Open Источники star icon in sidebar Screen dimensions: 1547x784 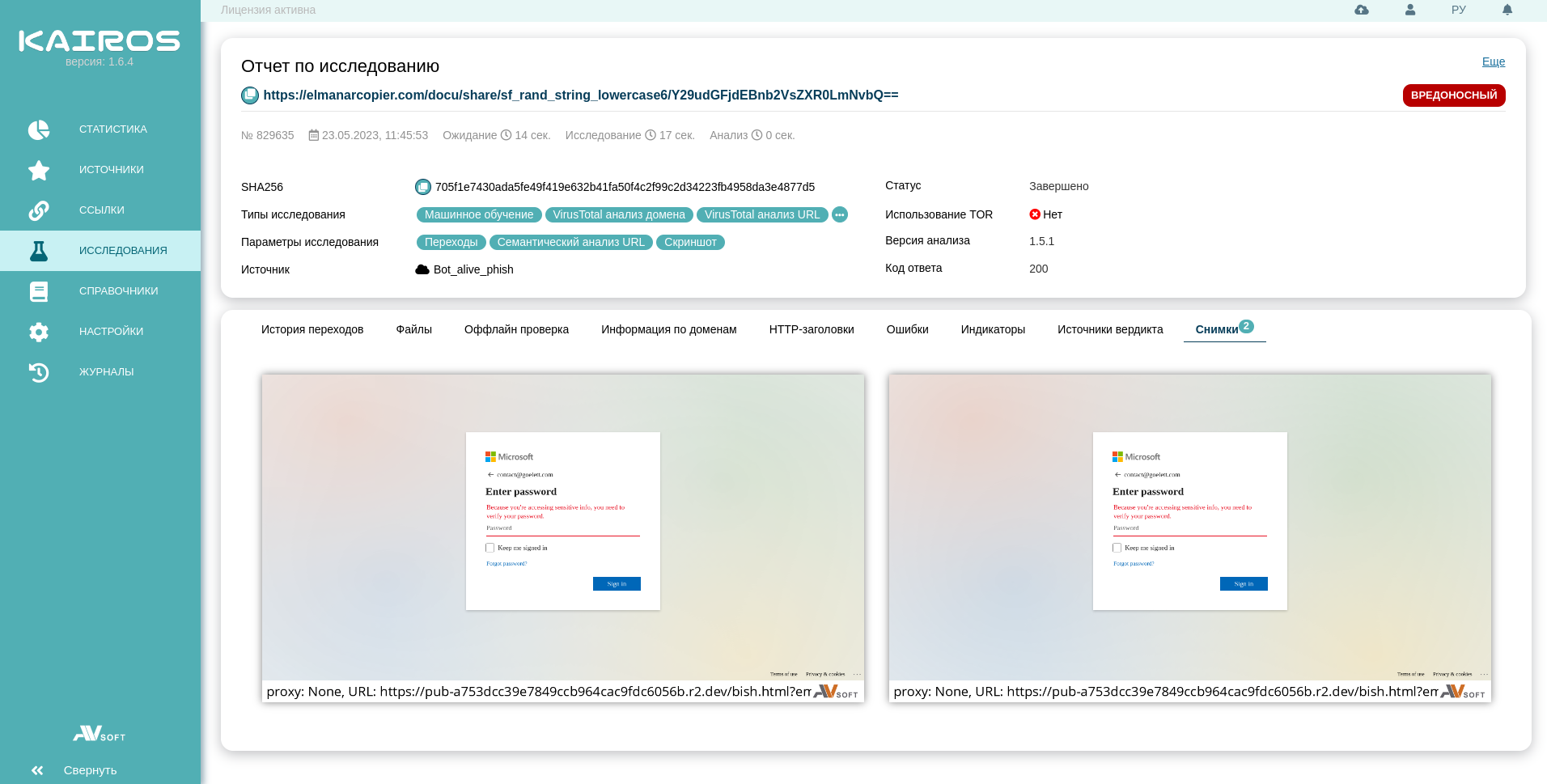point(39,170)
